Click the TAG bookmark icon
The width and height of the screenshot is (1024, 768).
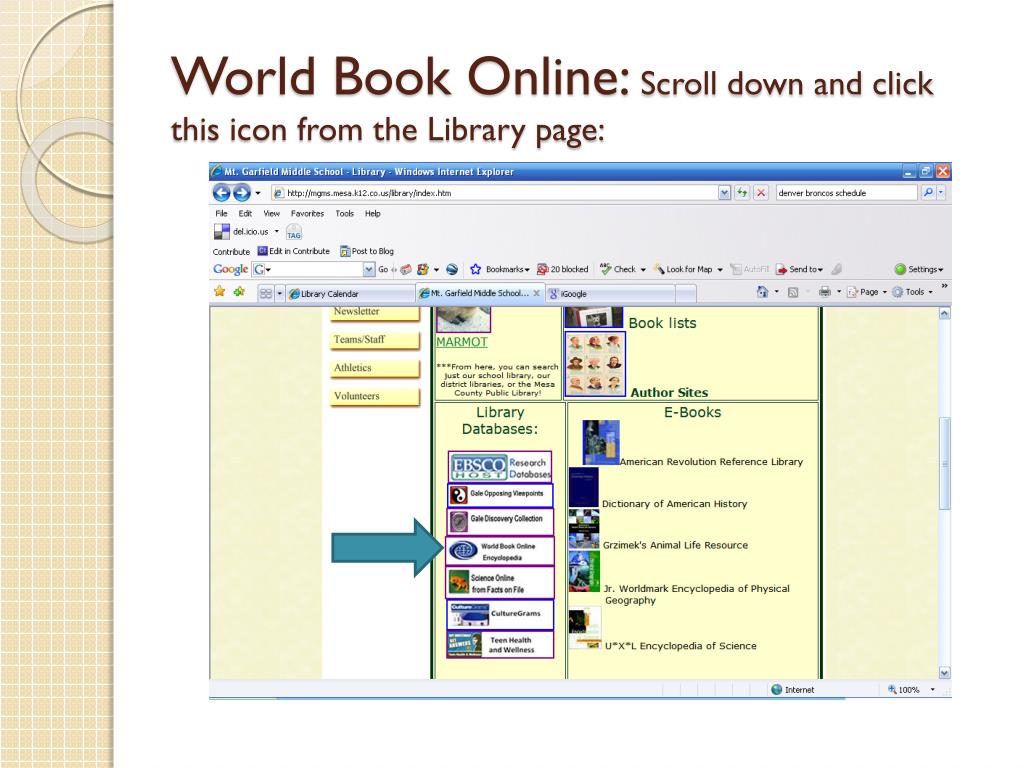294,232
